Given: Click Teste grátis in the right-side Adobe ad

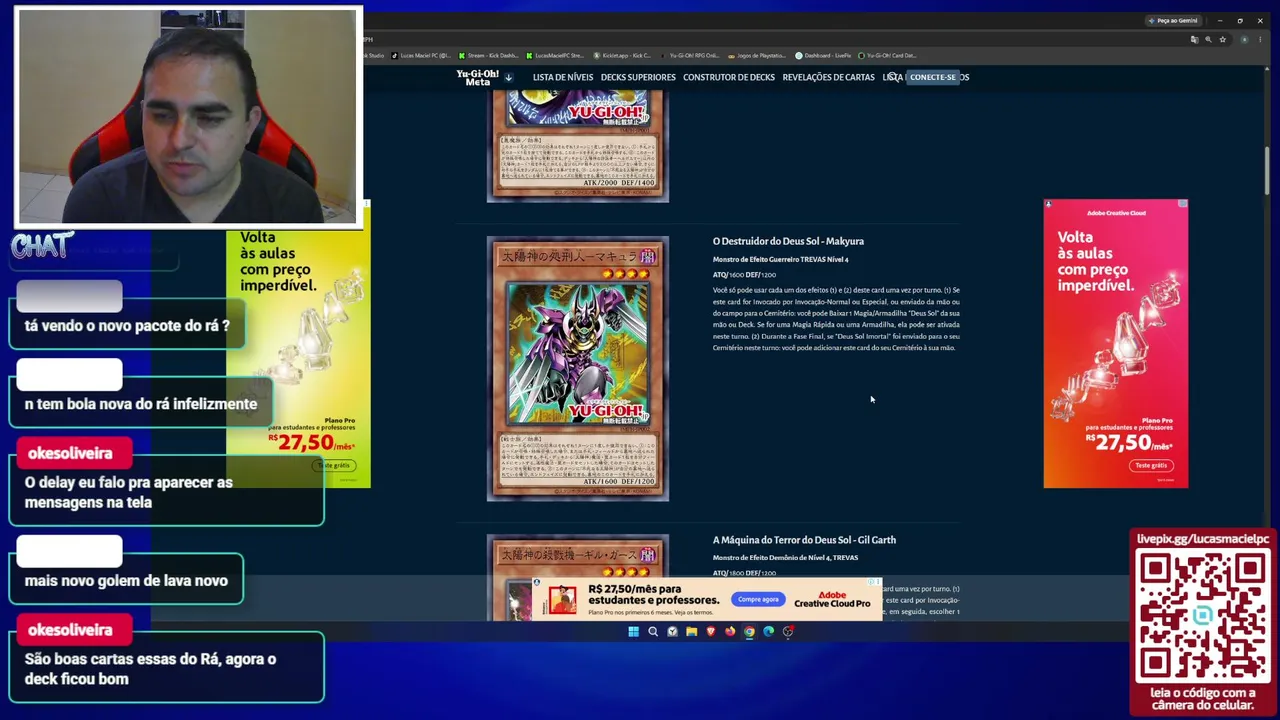Looking at the screenshot, I should click(1151, 465).
